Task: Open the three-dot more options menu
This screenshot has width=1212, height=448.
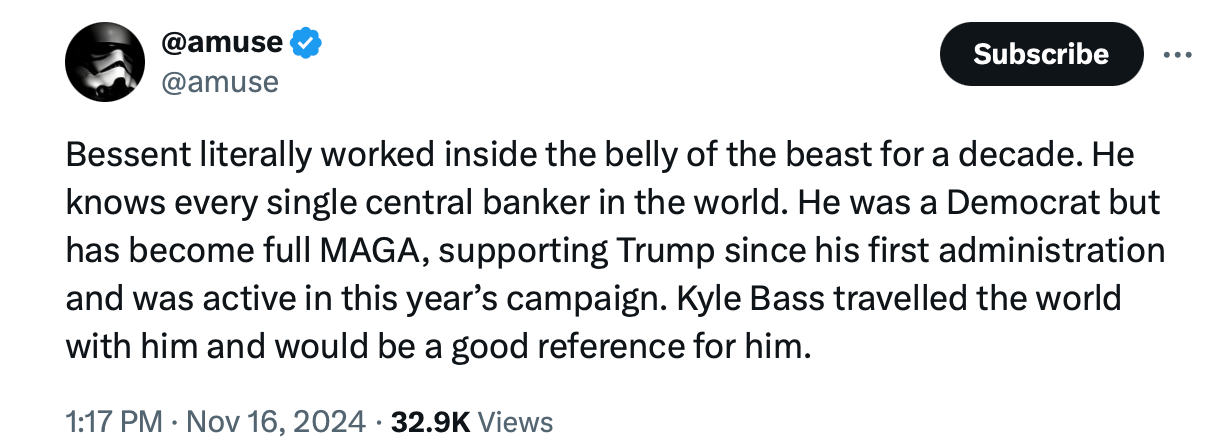Action: tap(1179, 53)
